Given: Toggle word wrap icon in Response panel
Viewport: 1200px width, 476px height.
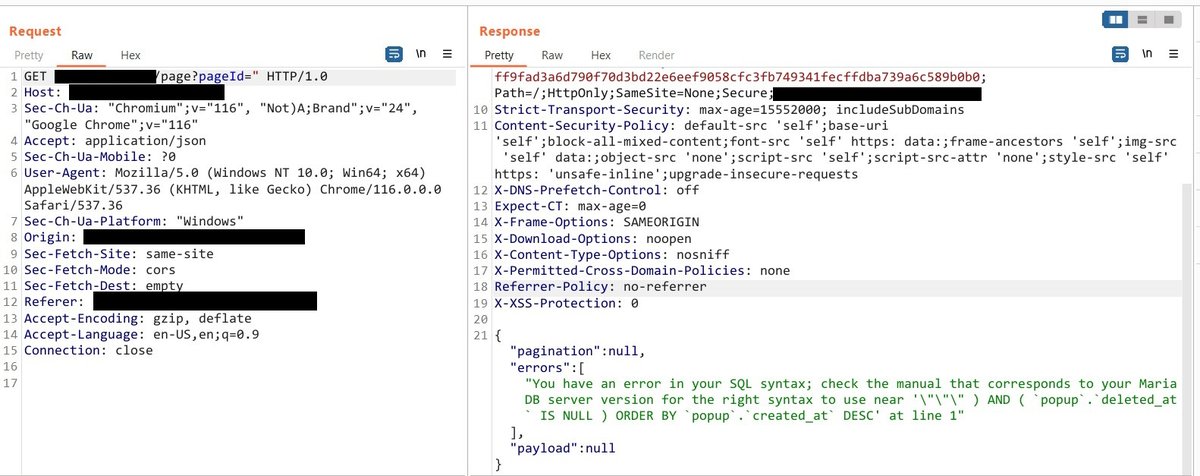Looking at the screenshot, I should tap(1118, 54).
